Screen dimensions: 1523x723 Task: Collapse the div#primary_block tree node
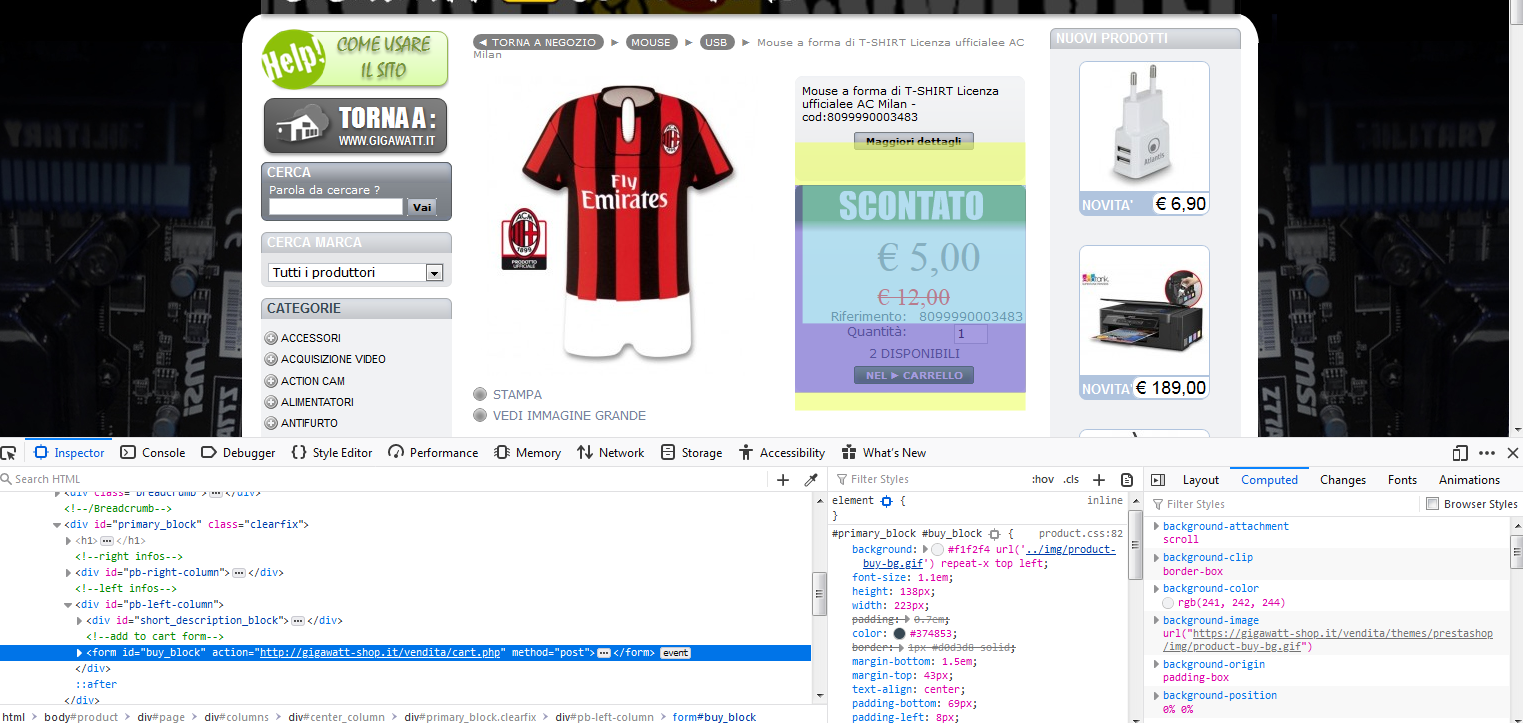click(57, 524)
